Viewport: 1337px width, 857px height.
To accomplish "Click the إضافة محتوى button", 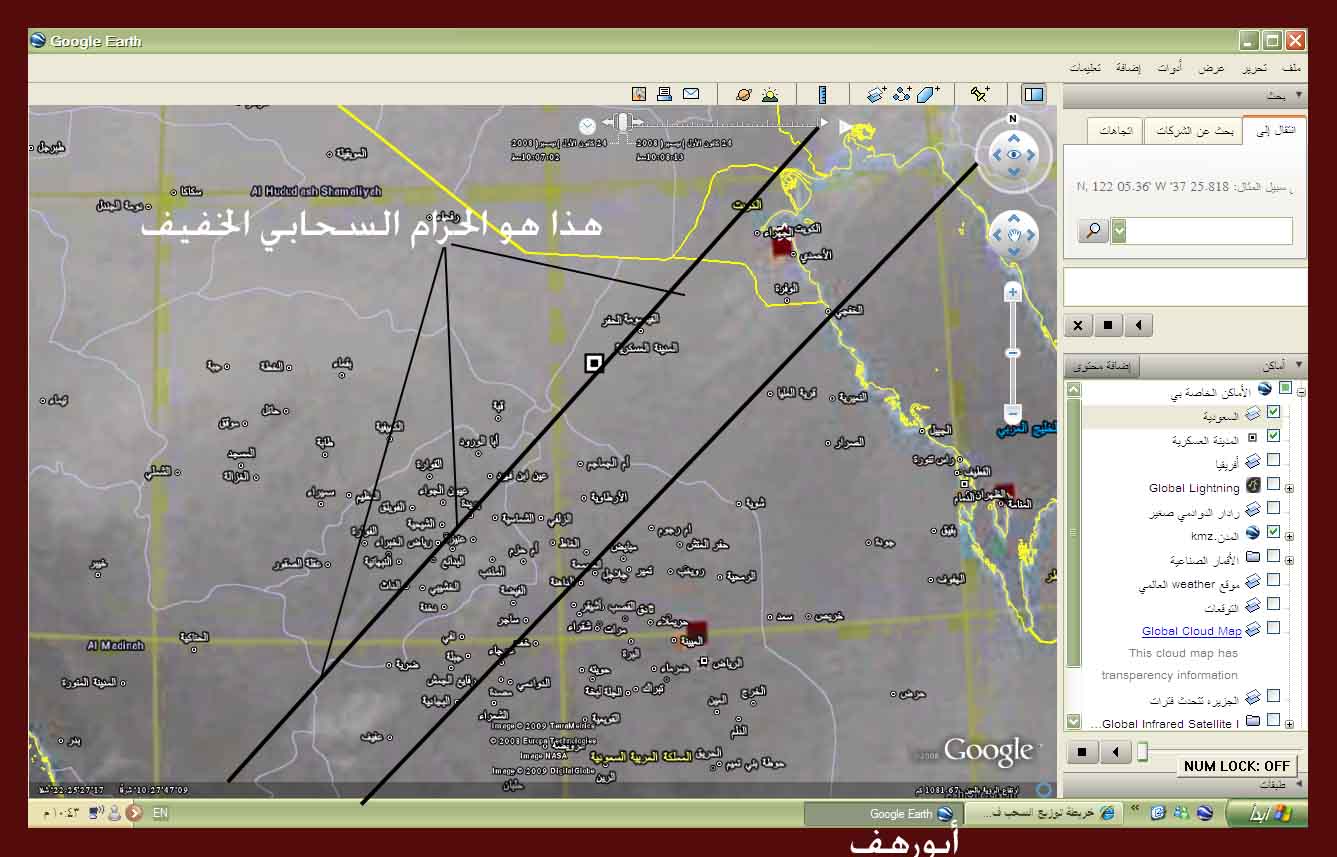I will pyautogui.click(x=1103, y=366).
